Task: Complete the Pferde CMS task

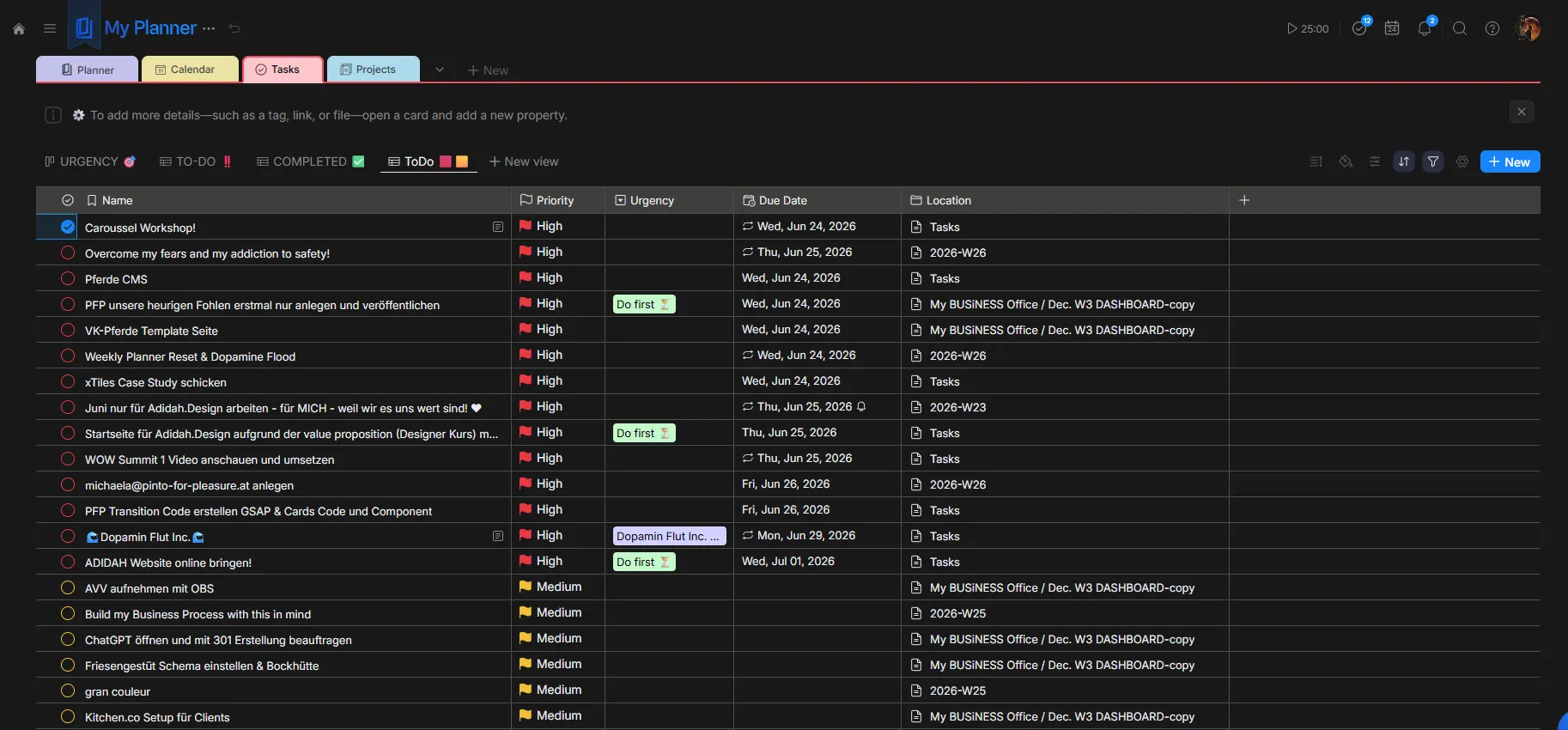Action: (x=68, y=278)
